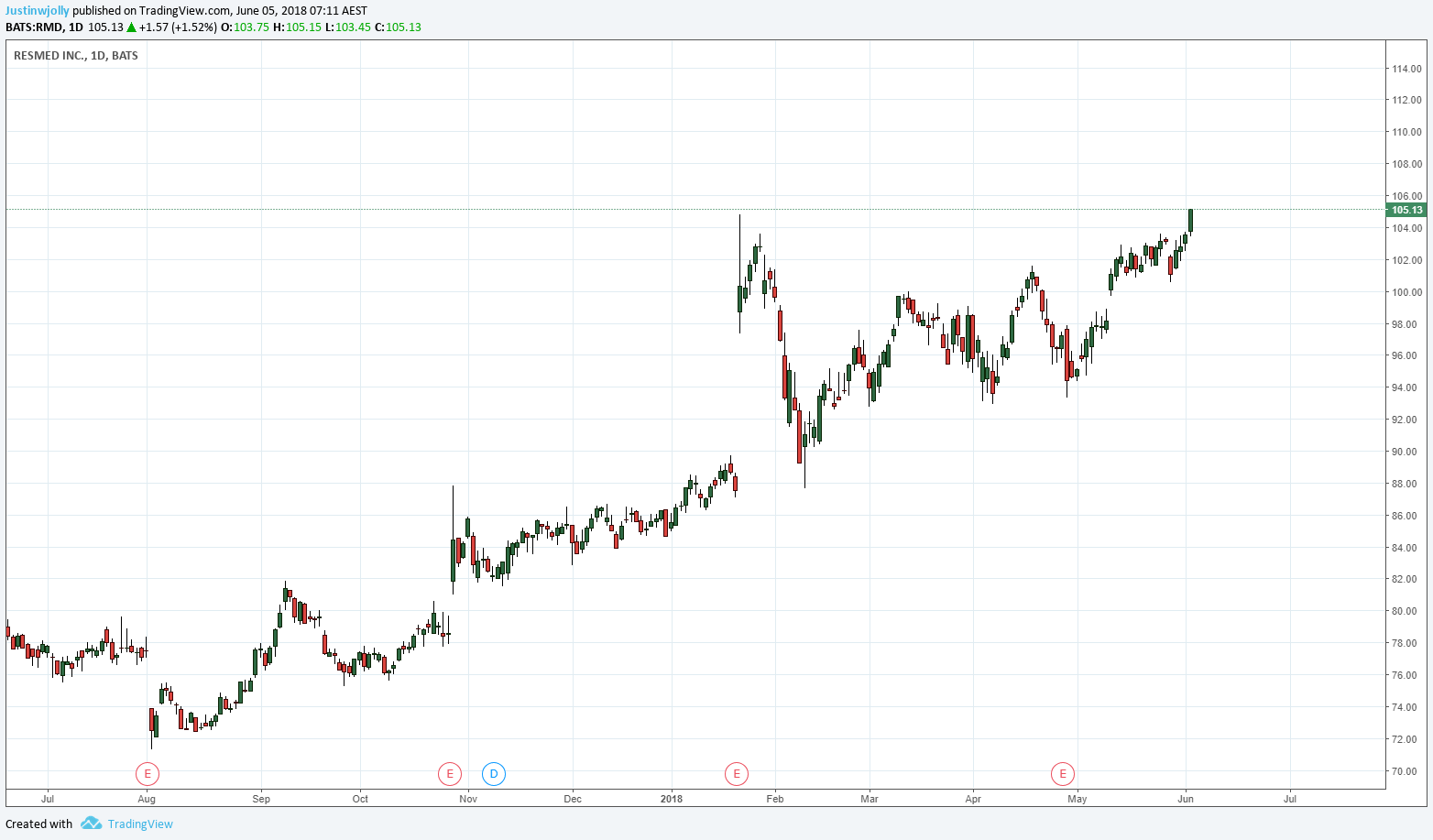Image resolution: width=1433 pixels, height=840 pixels.
Task: Click the 100.00 price axis label
Action: point(1406,292)
